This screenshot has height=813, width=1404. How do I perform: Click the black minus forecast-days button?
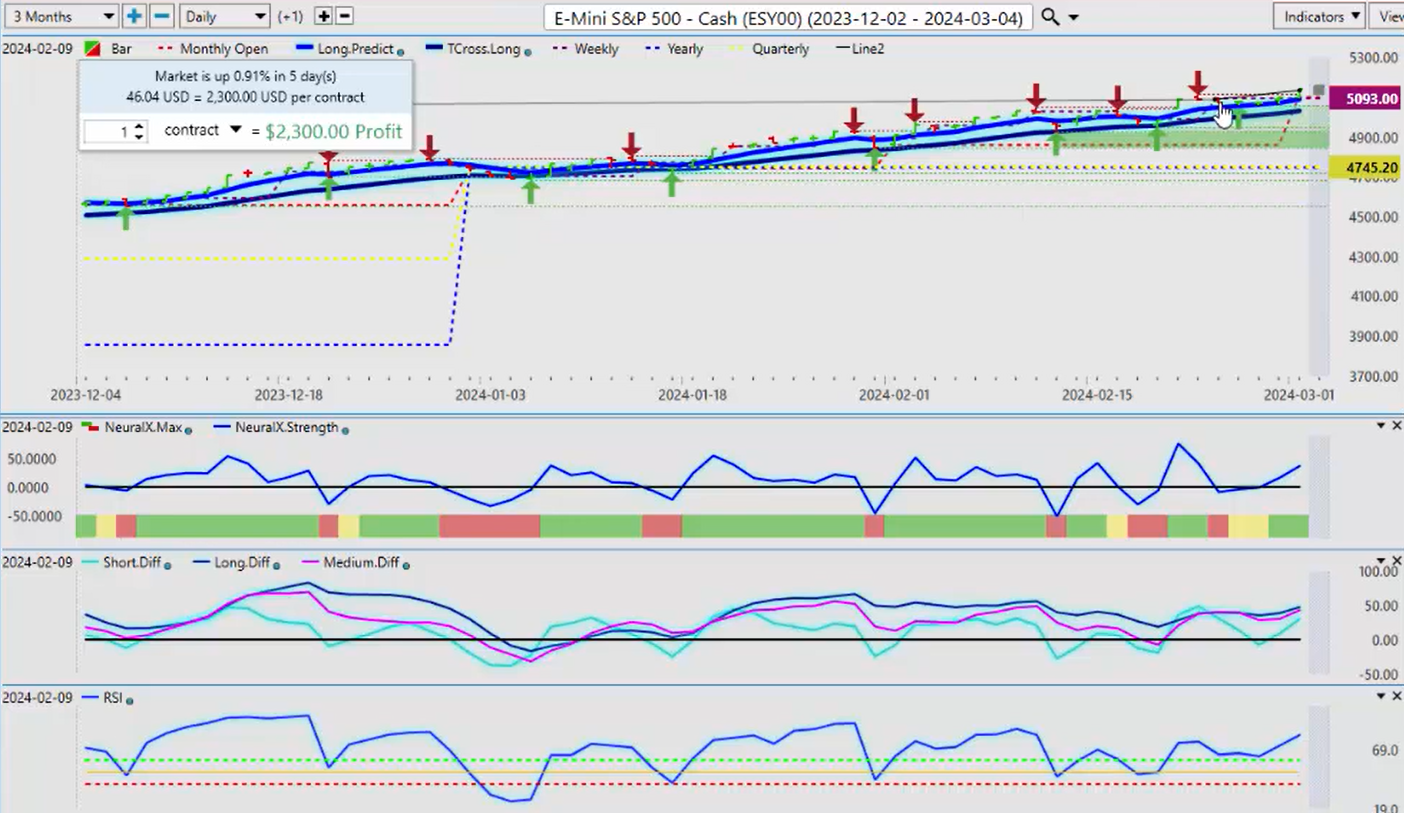[344, 16]
